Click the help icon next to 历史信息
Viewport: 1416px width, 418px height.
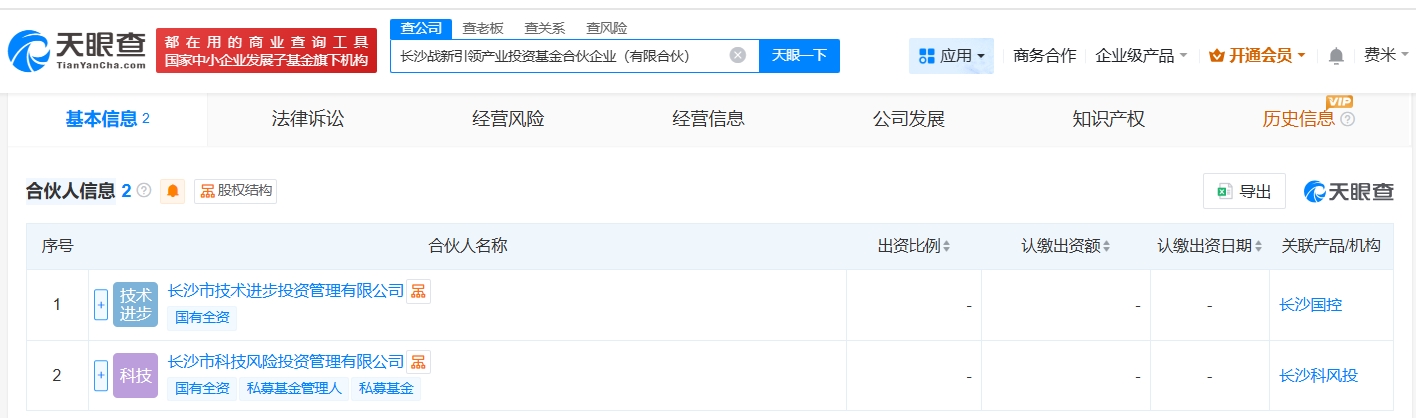1347,120
